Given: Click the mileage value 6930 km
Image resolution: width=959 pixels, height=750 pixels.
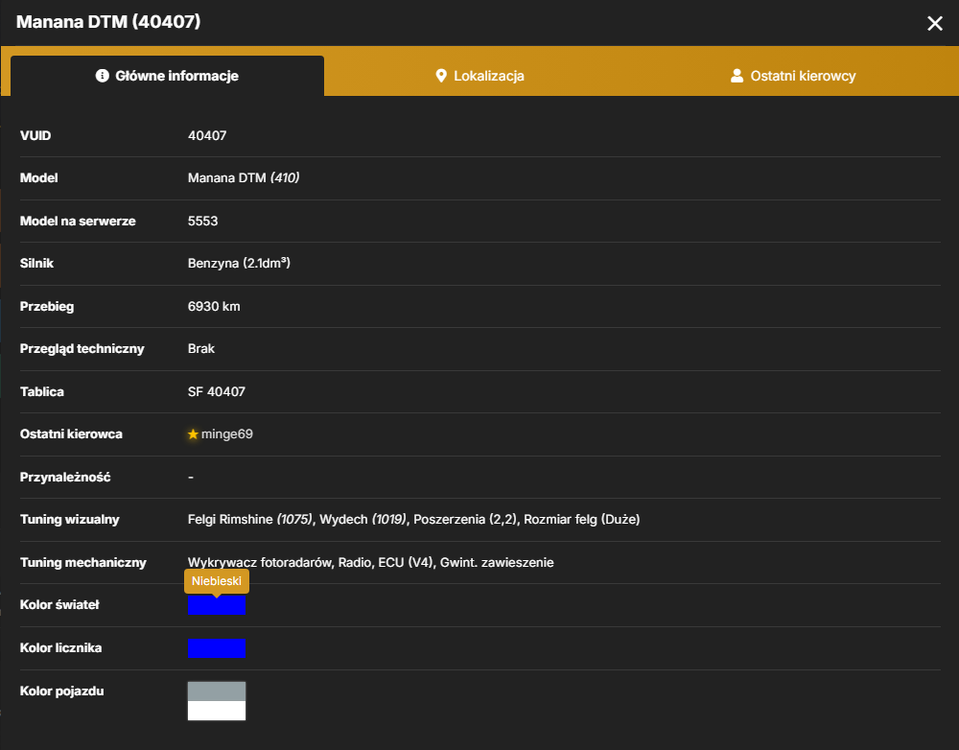Looking at the screenshot, I should point(213,306).
